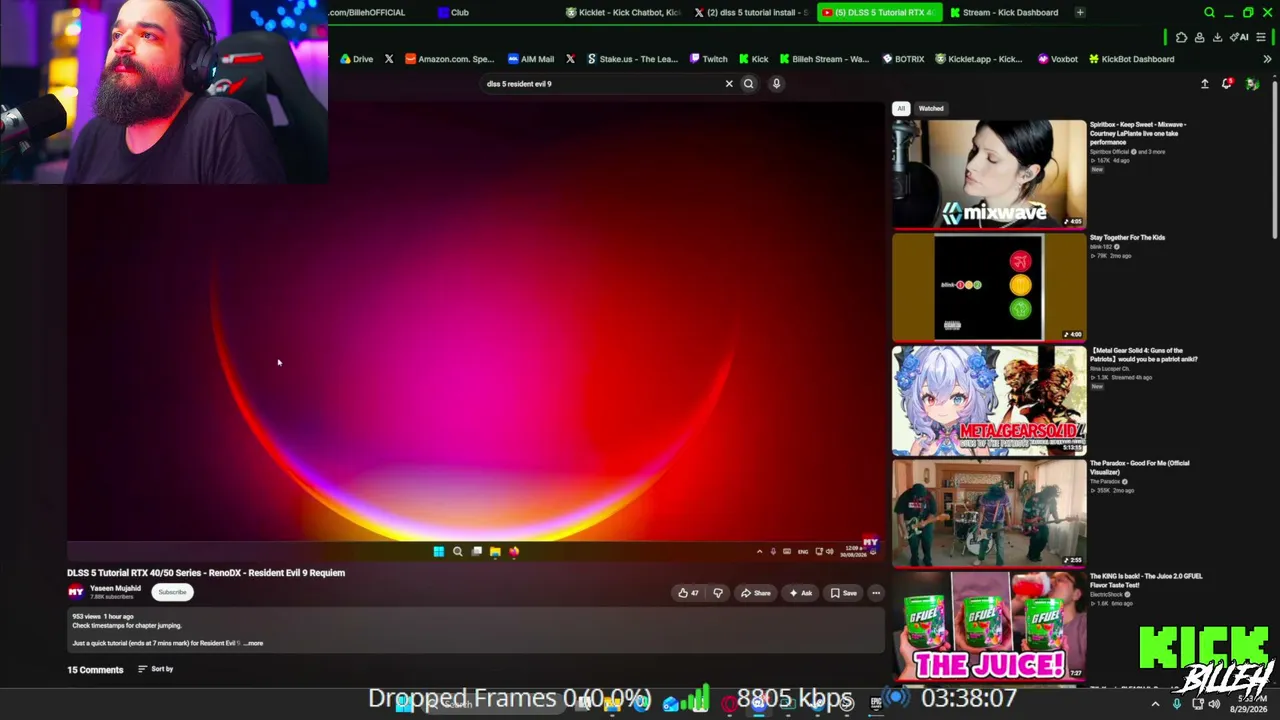Click the browser title bar search icon

pos(1209,12)
